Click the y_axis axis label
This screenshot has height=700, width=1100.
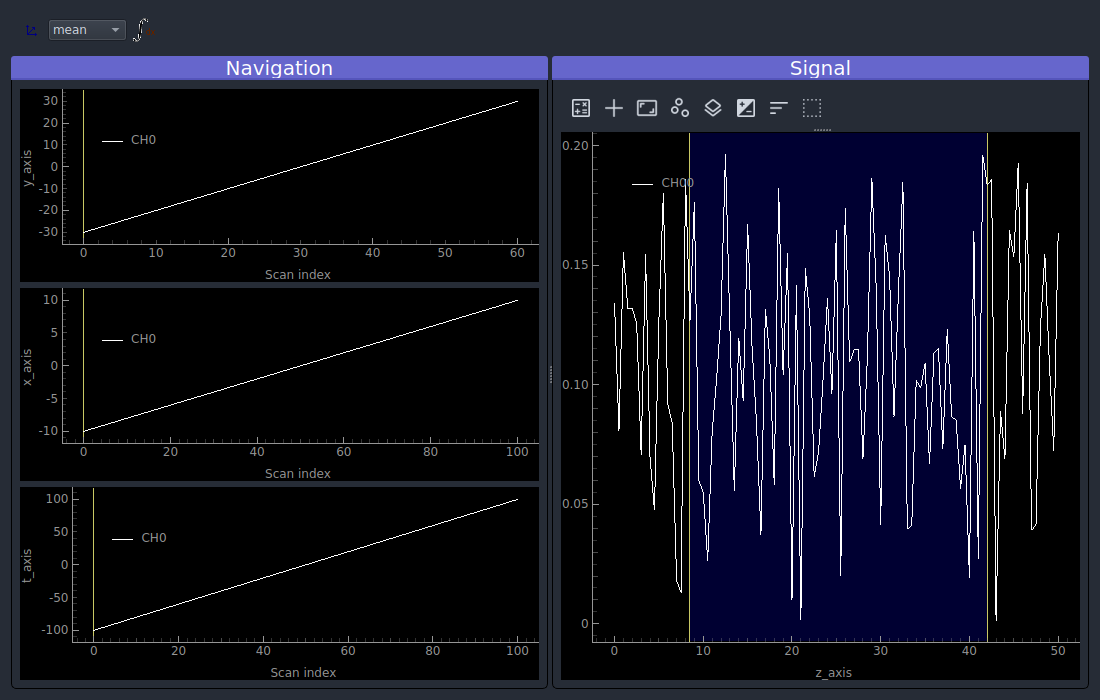coord(27,168)
